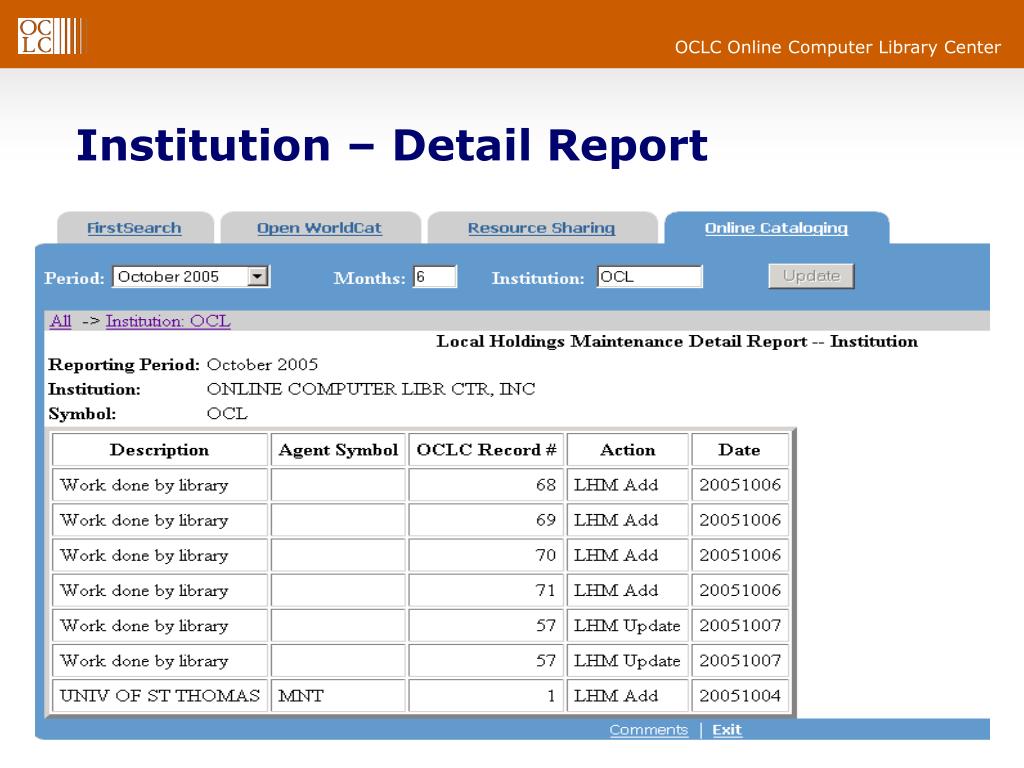Open the Comments link

click(x=648, y=729)
